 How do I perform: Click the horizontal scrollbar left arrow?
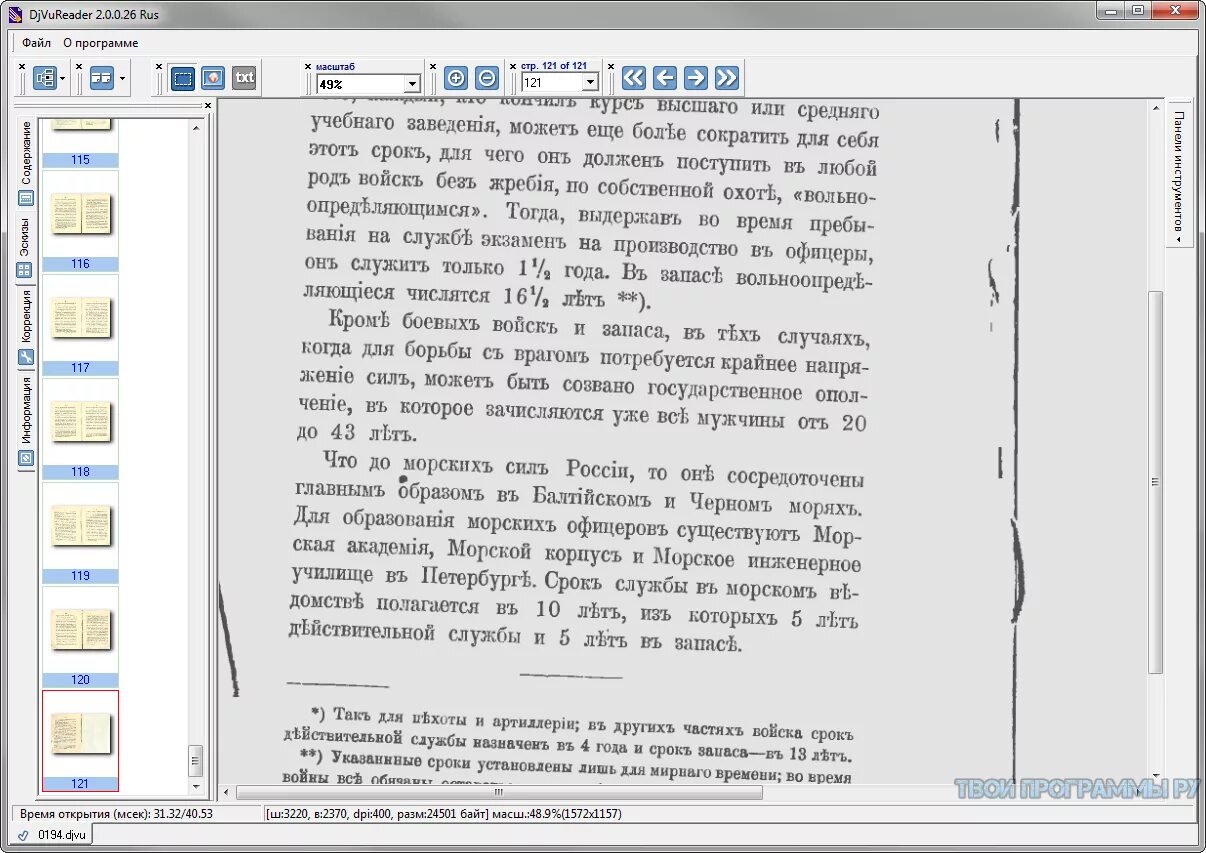pos(227,792)
